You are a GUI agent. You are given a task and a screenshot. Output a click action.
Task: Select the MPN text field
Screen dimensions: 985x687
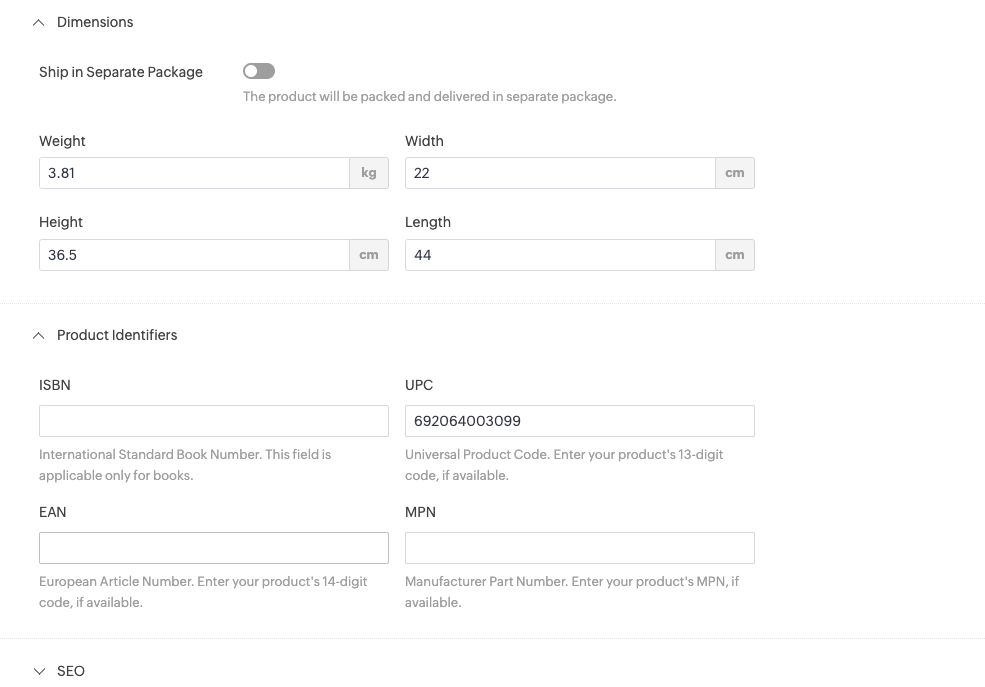pyautogui.click(x=579, y=548)
